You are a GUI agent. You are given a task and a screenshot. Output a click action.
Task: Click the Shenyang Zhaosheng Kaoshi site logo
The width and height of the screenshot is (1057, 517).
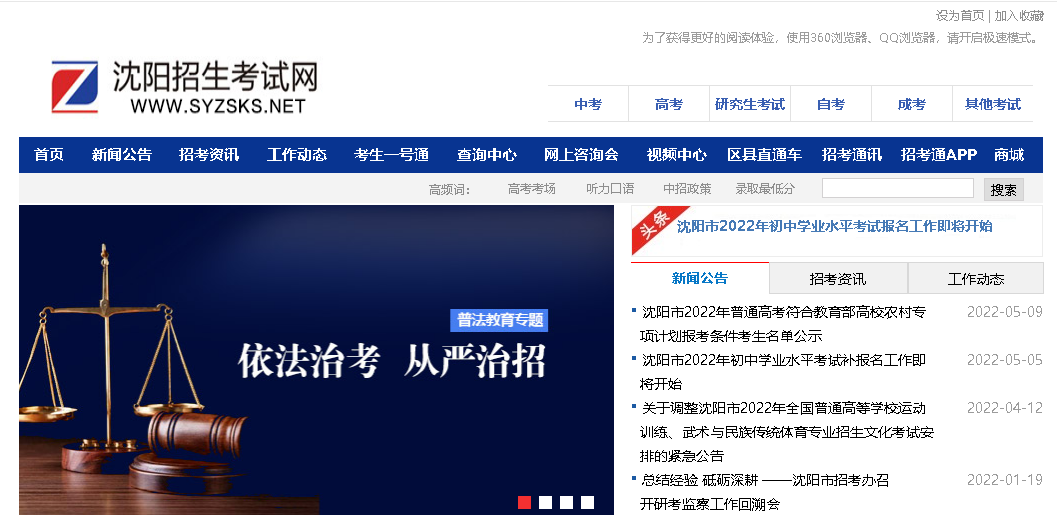click(185, 86)
